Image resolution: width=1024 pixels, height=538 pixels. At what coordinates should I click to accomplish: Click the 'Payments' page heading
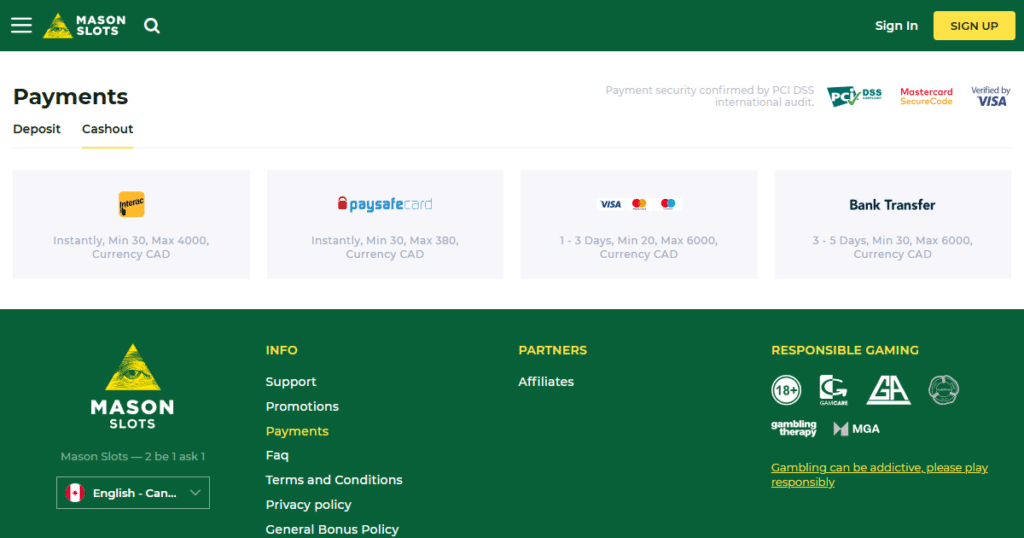(x=71, y=97)
